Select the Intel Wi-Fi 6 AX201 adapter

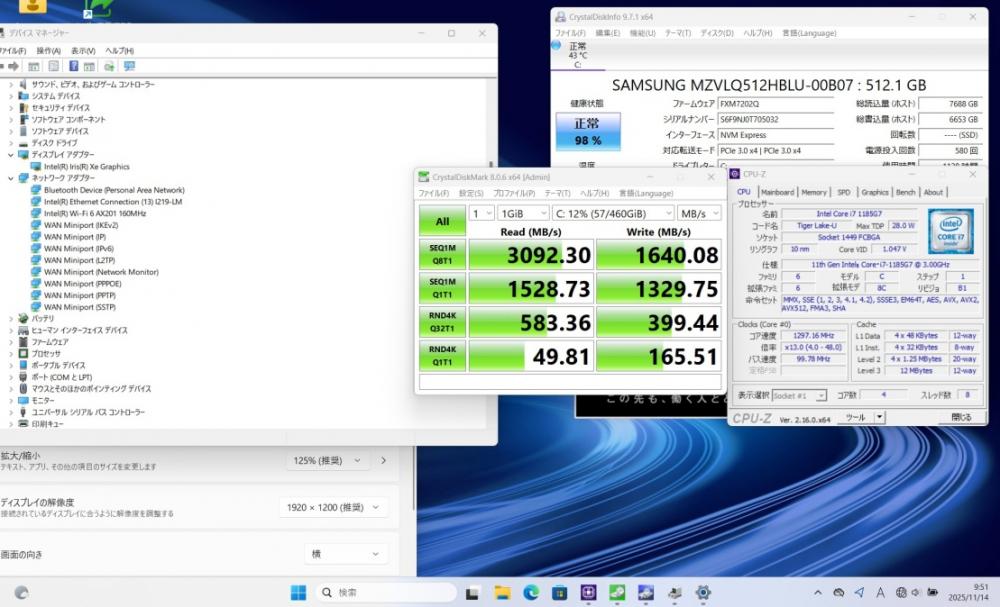click(95, 213)
